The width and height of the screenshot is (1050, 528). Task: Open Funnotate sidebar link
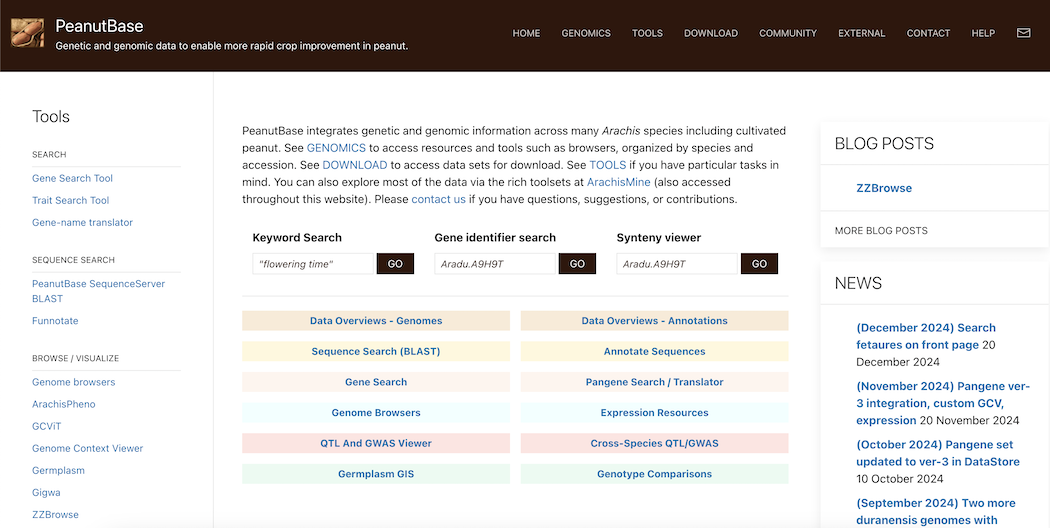(55, 321)
